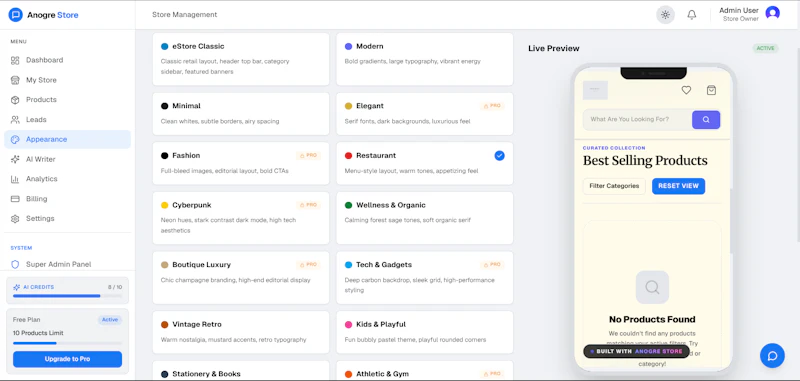Open notifications bell icon
This screenshot has width=800, height=381.
[692, 15]
